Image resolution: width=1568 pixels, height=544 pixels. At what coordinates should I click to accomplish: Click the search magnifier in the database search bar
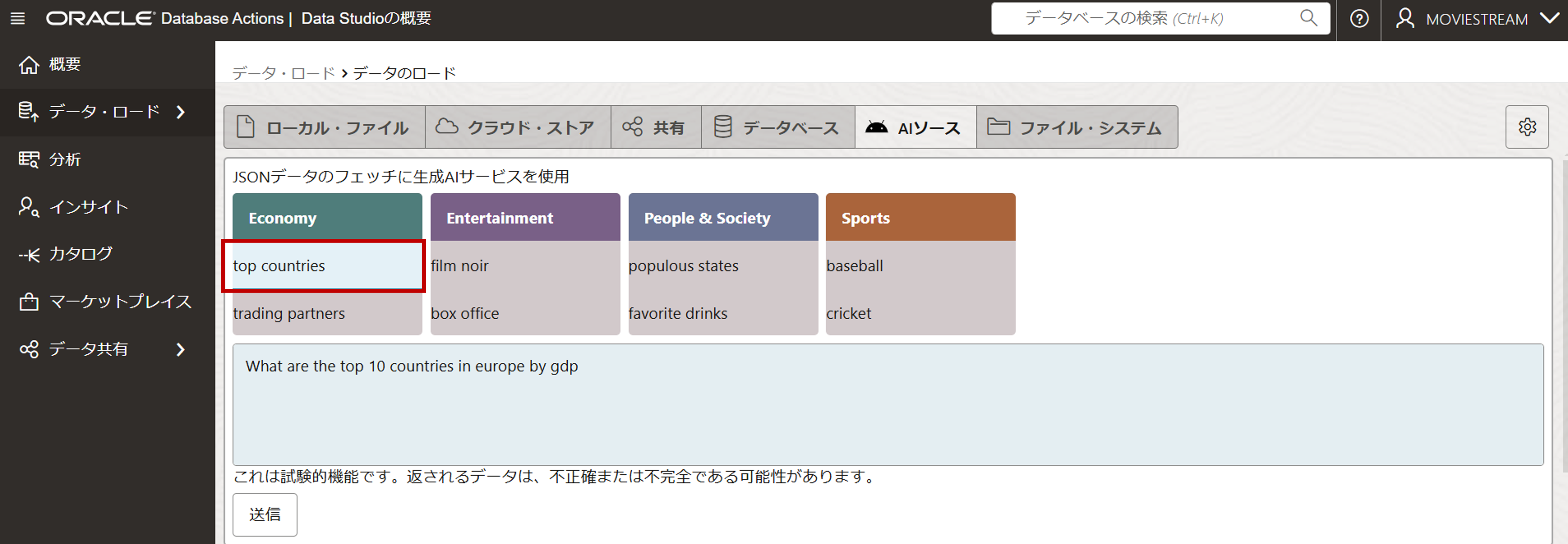click(1307, 18)
